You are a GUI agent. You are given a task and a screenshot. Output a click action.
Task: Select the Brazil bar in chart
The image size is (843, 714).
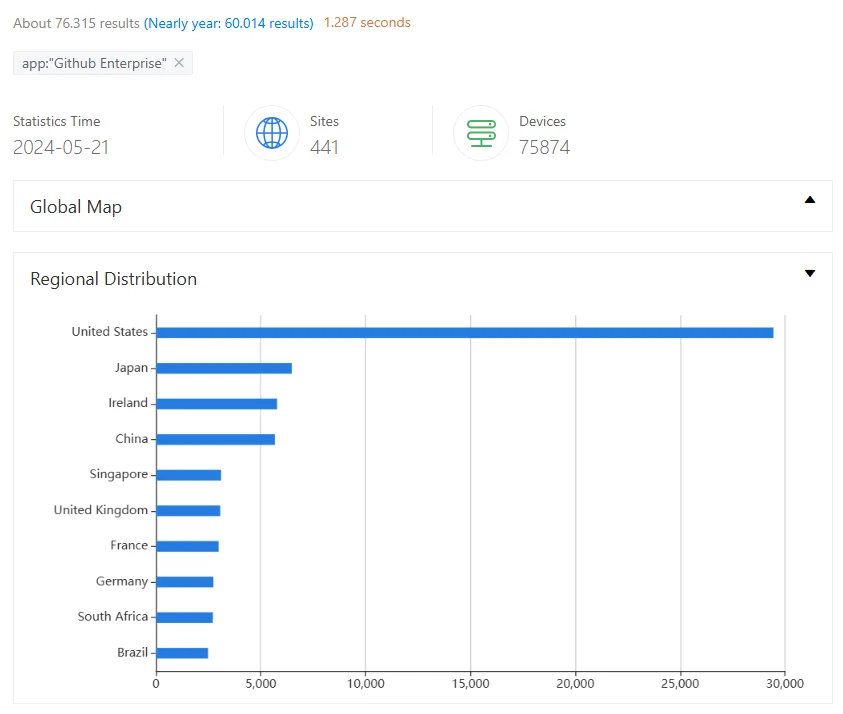[x=182, y=653]
